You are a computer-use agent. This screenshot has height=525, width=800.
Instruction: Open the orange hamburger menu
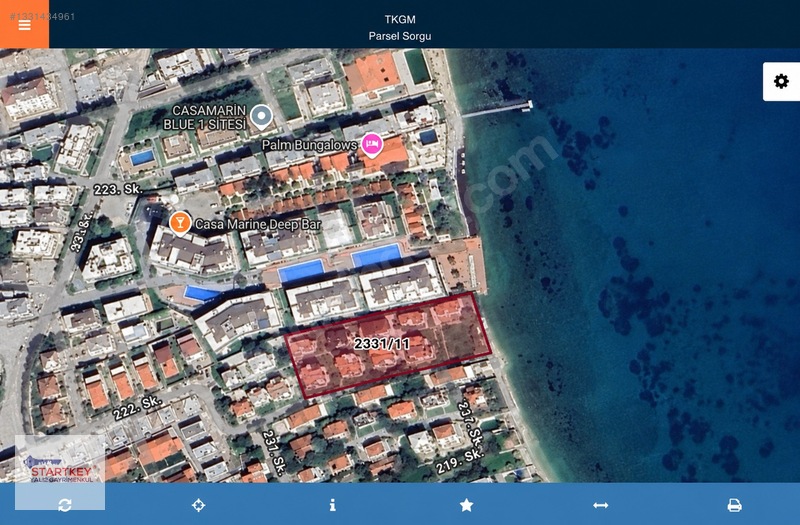pos(24,24)
